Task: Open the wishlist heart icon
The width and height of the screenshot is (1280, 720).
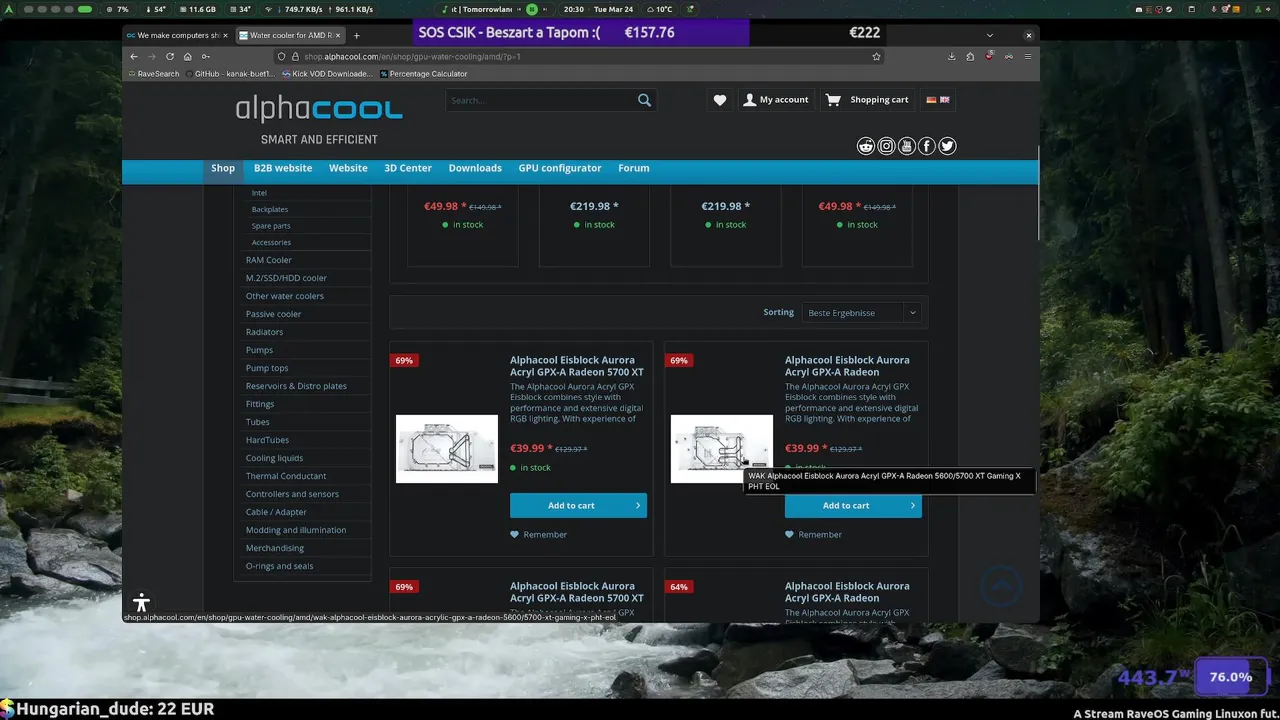Action: pyautogui.click(x=720, y=100)
